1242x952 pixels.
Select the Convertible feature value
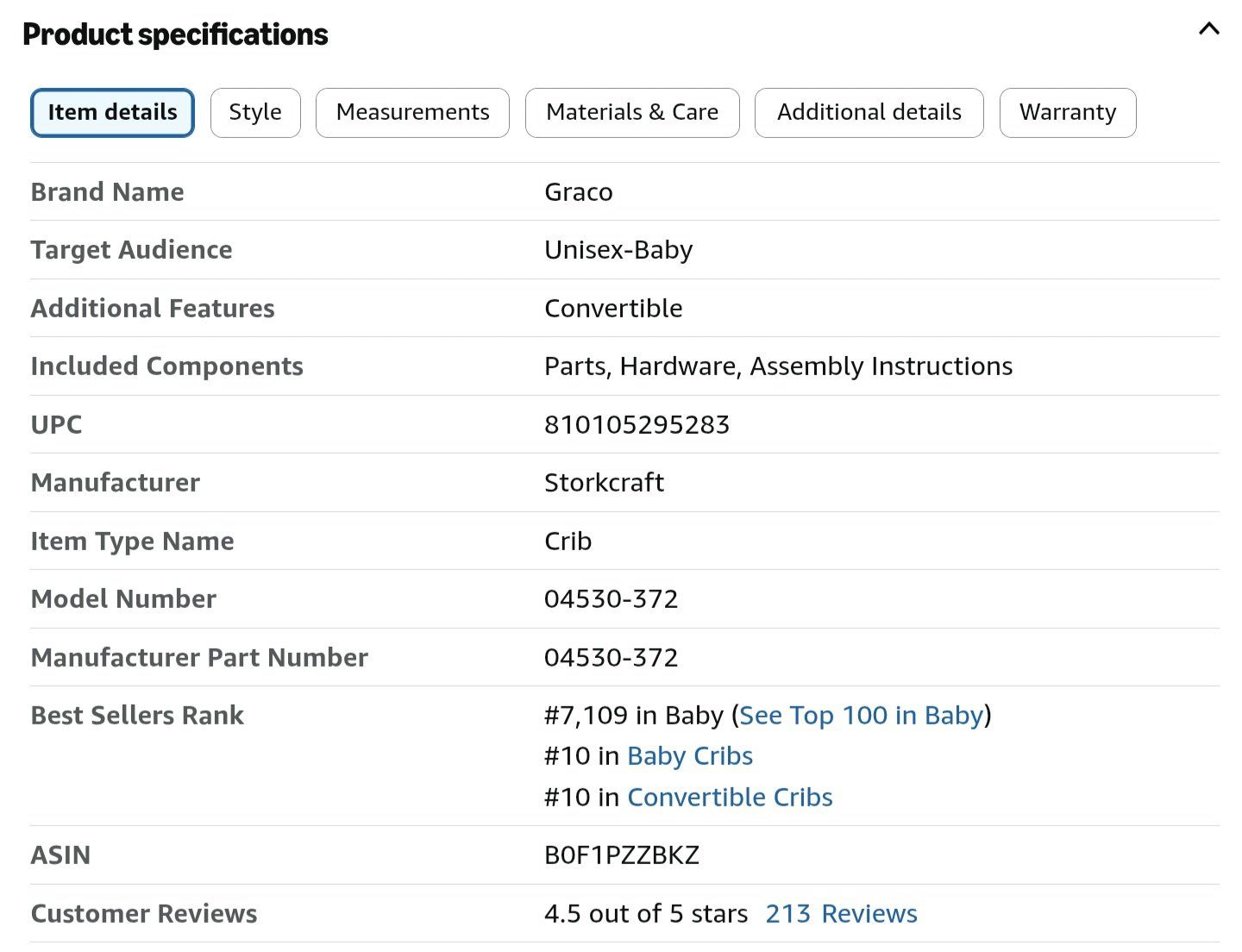coord(613,308)
